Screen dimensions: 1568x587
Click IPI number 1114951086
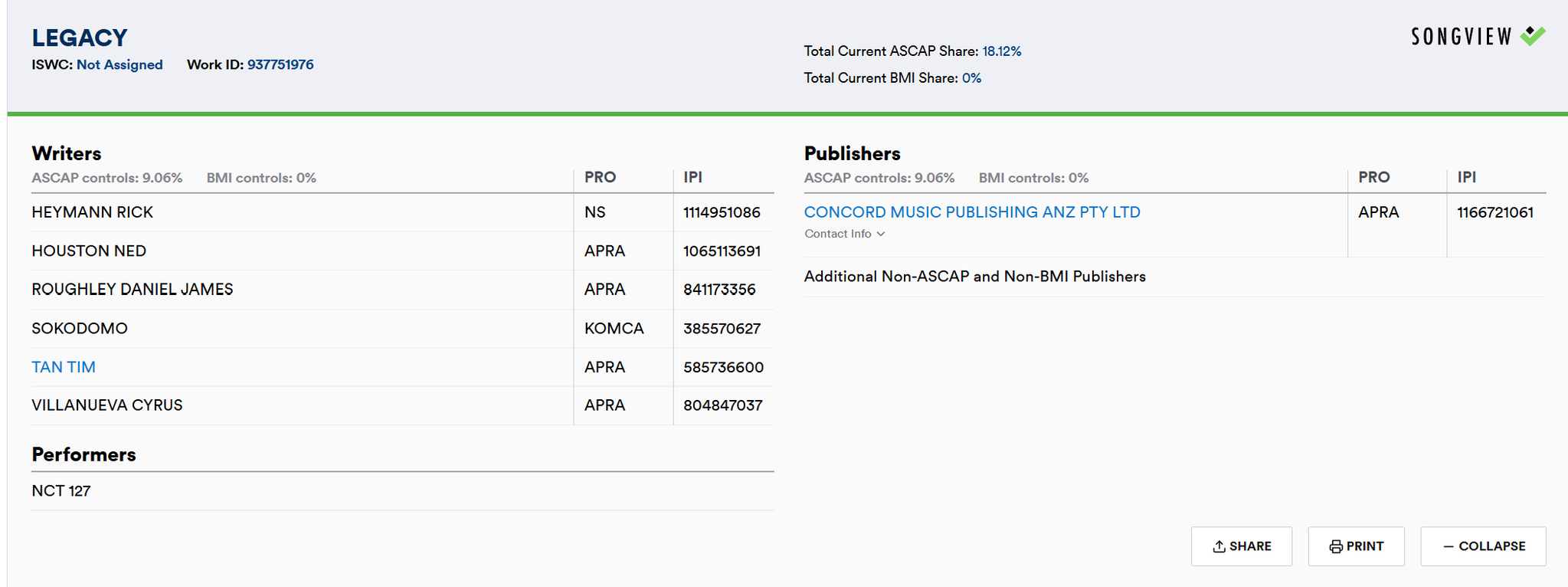[722, 212]
